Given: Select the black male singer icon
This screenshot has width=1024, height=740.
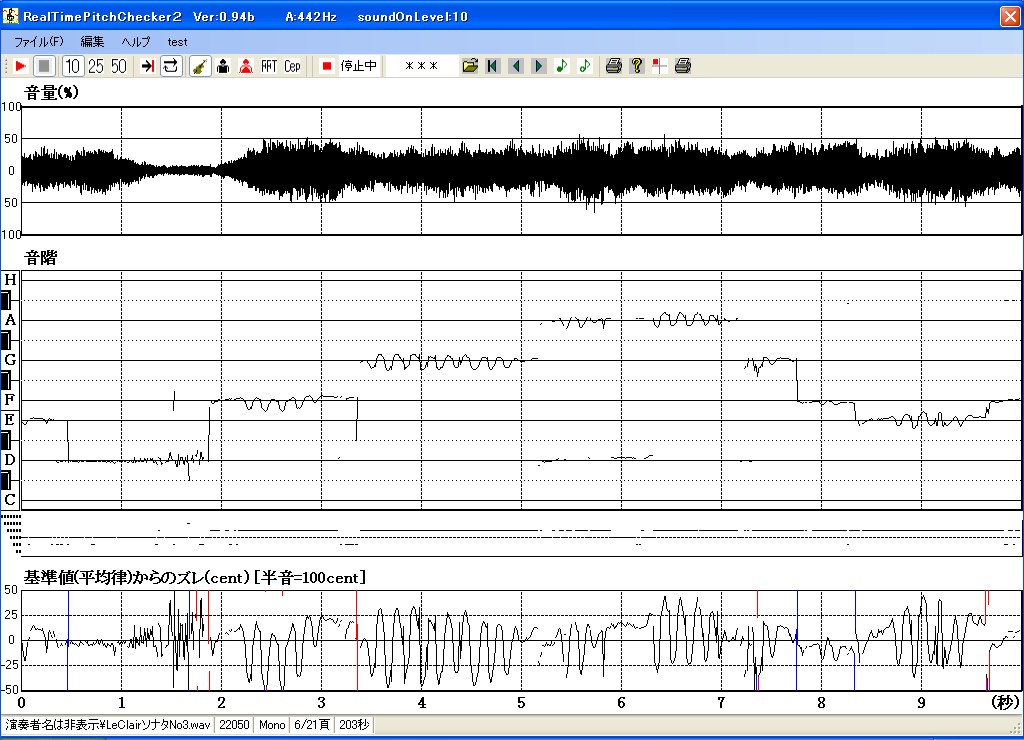Looking at the screenshot, I should coord(223,66).
